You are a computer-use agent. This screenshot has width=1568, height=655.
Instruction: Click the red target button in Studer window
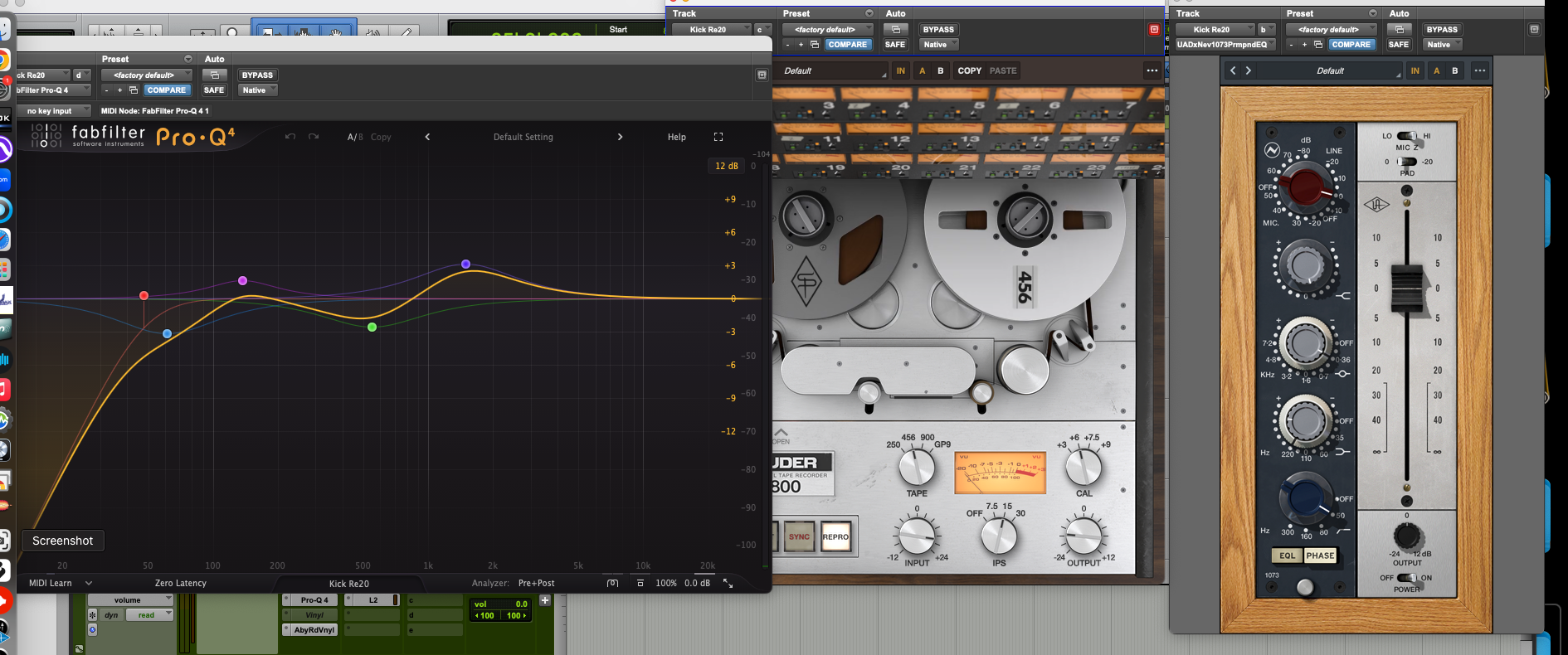coord(1154,30)
